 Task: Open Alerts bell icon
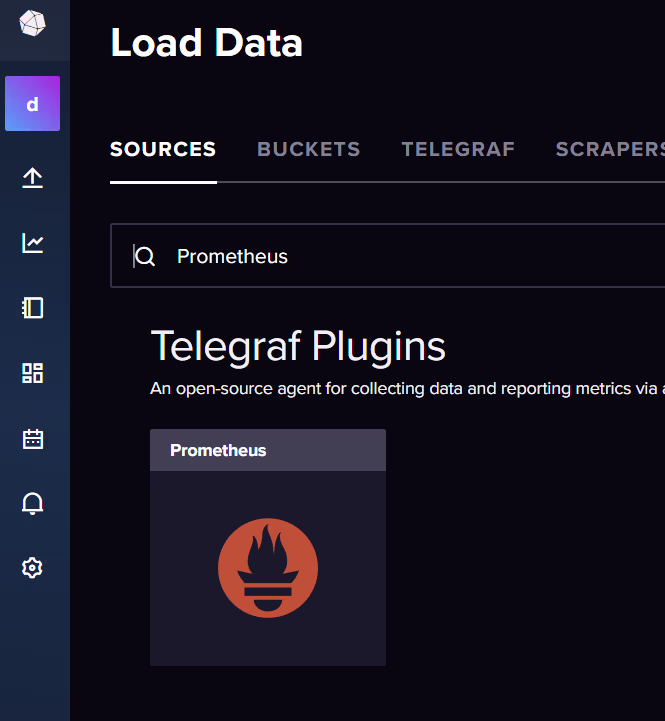[33, 504]
